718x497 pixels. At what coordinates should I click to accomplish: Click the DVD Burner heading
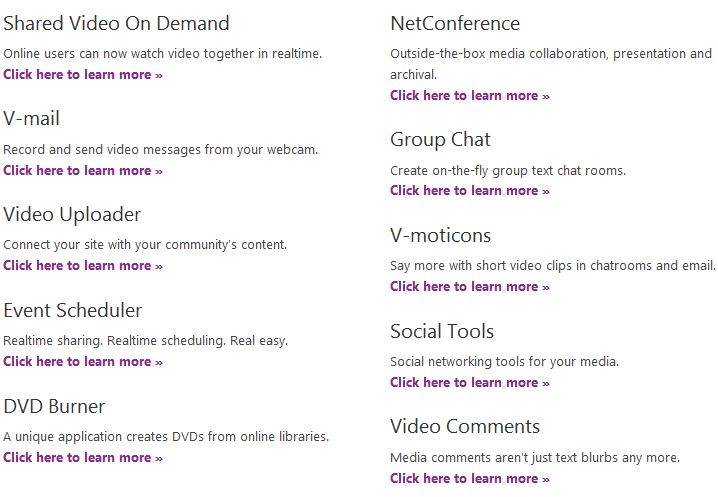click(54, 407)
